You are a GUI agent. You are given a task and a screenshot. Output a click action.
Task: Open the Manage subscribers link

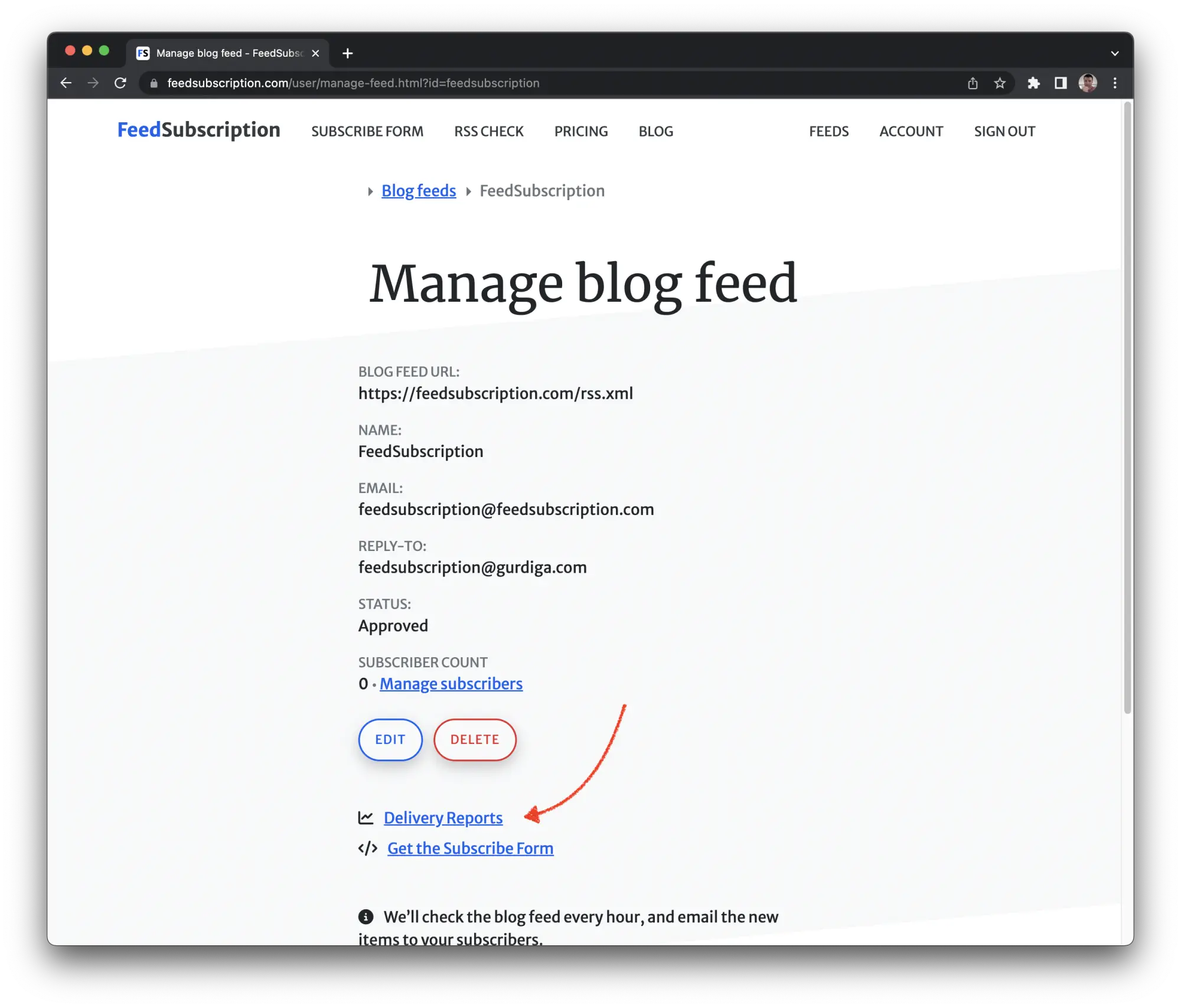tap(451, 683)
